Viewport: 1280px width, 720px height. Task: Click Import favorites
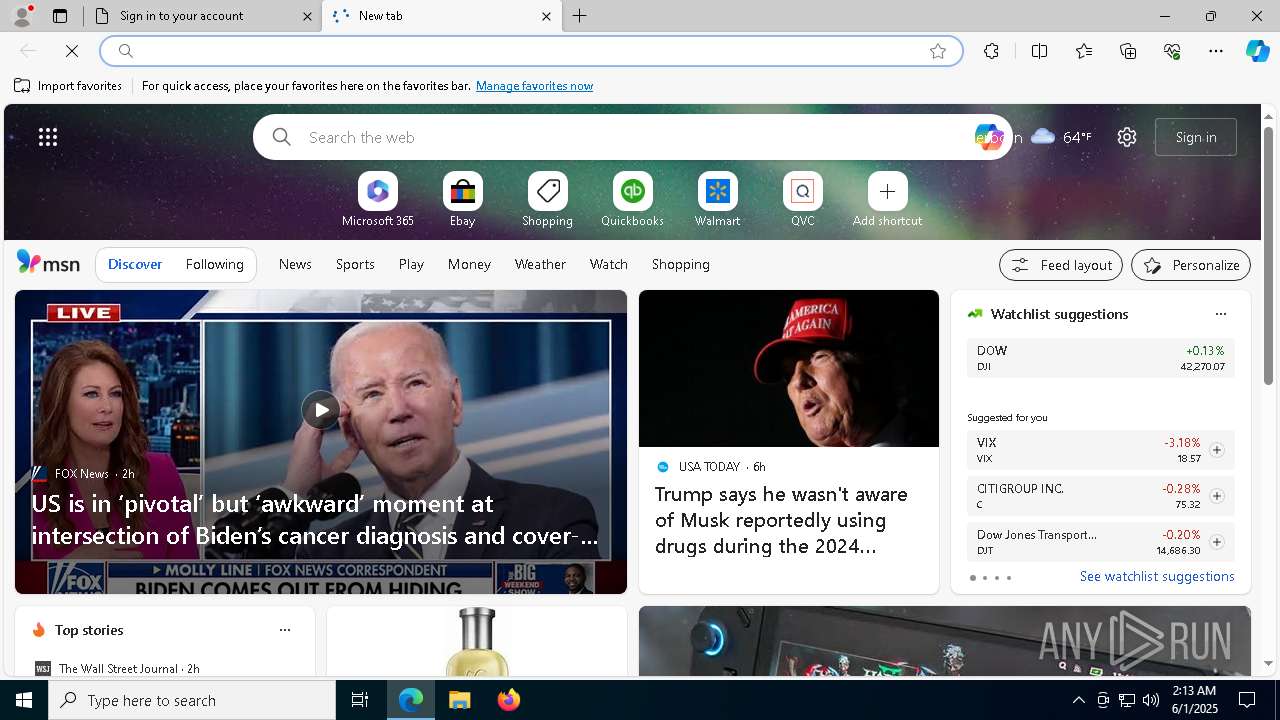(68, 86)
